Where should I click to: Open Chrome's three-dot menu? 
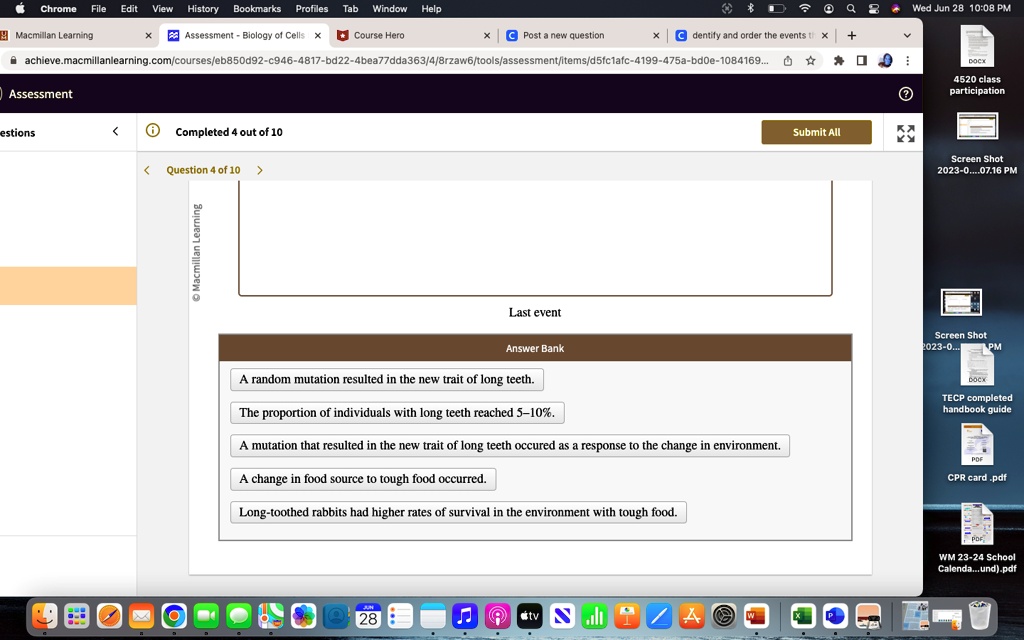pyautogui.click(x=908, y=60)
